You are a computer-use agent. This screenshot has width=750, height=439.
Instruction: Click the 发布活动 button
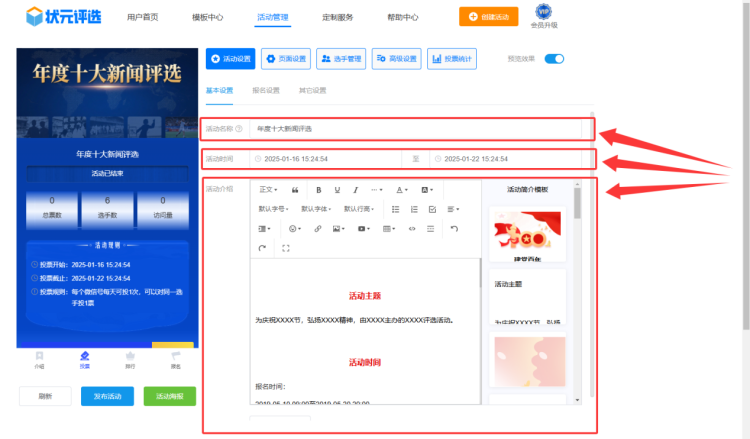coord(107,396)
